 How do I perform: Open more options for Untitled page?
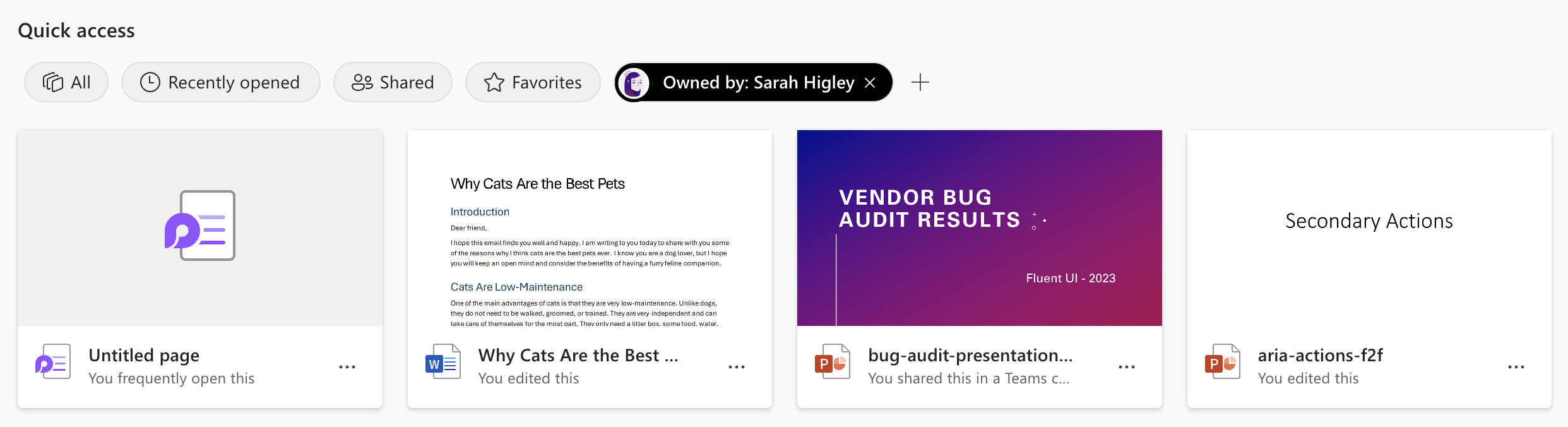(347, 367)
